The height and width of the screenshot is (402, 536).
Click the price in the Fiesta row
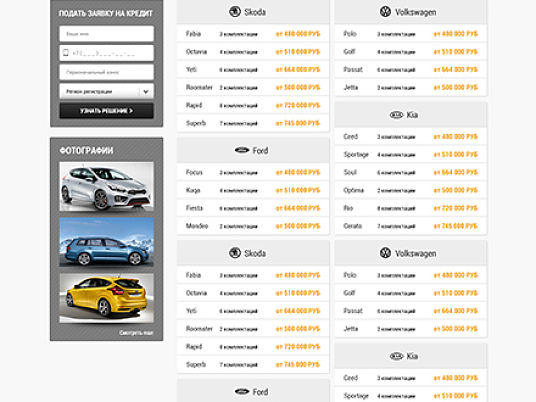[x=298, y=208]
